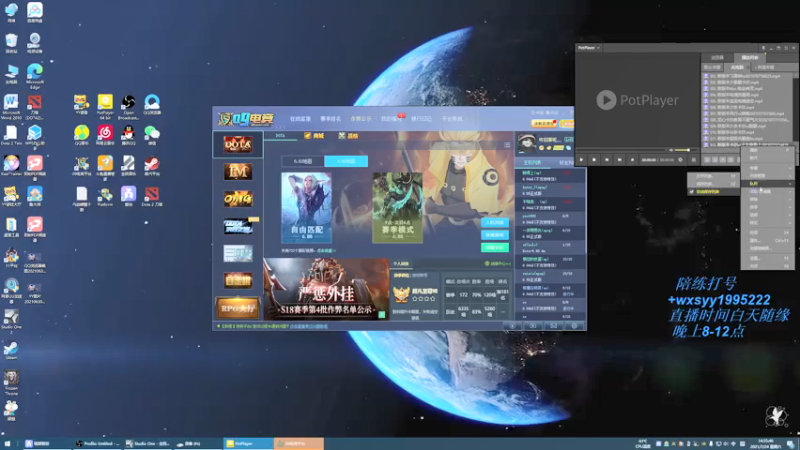The image size is (800, 450).
Task: Click the stop button in PotPlayer
Action: [594, 160]
